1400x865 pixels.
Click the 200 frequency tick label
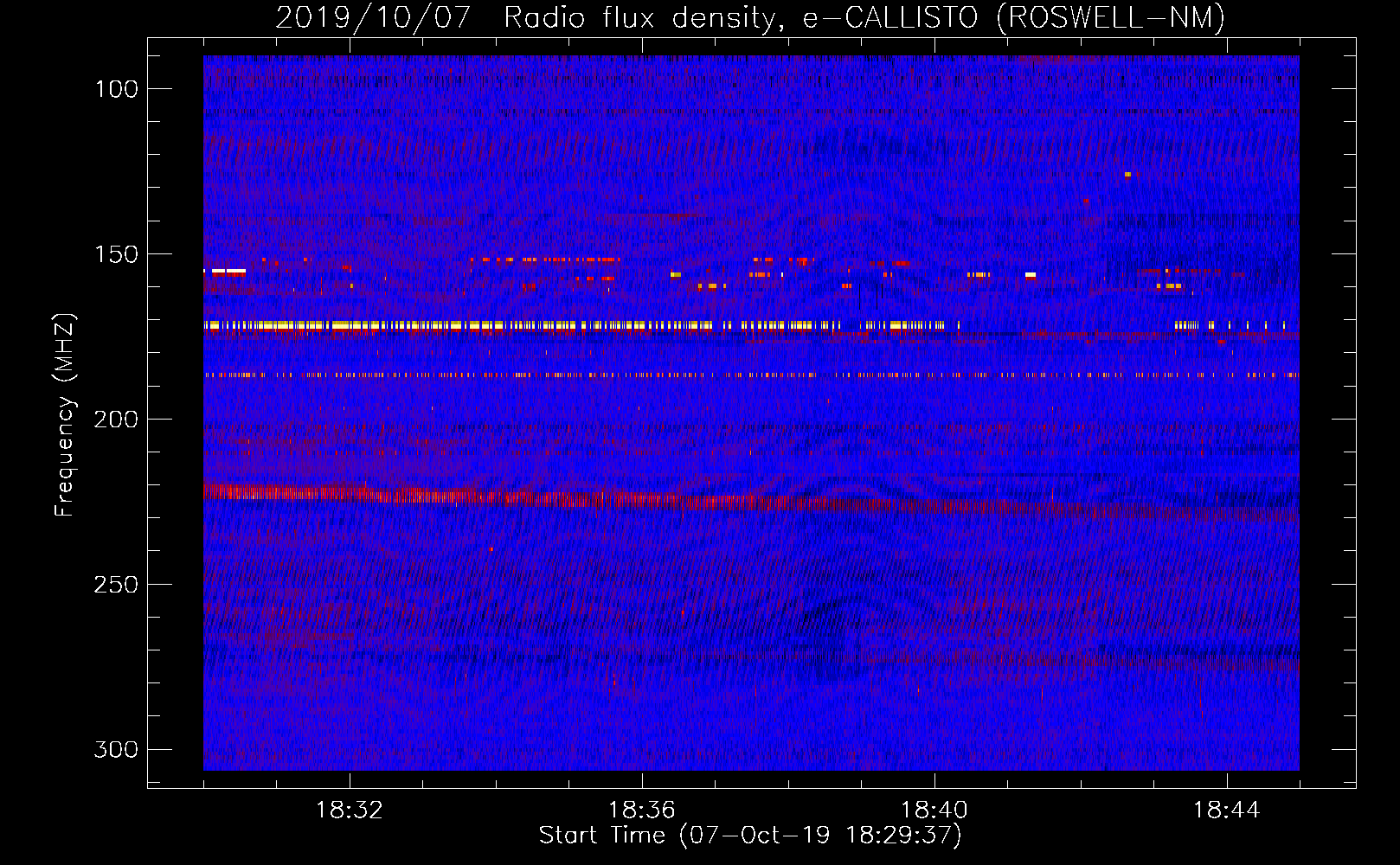click(x=116, y=420)
